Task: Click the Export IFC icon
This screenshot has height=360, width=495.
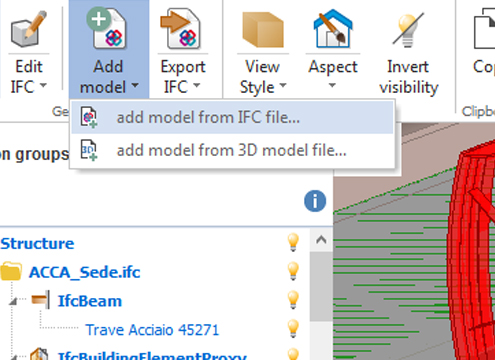Action: pos(180,29)
